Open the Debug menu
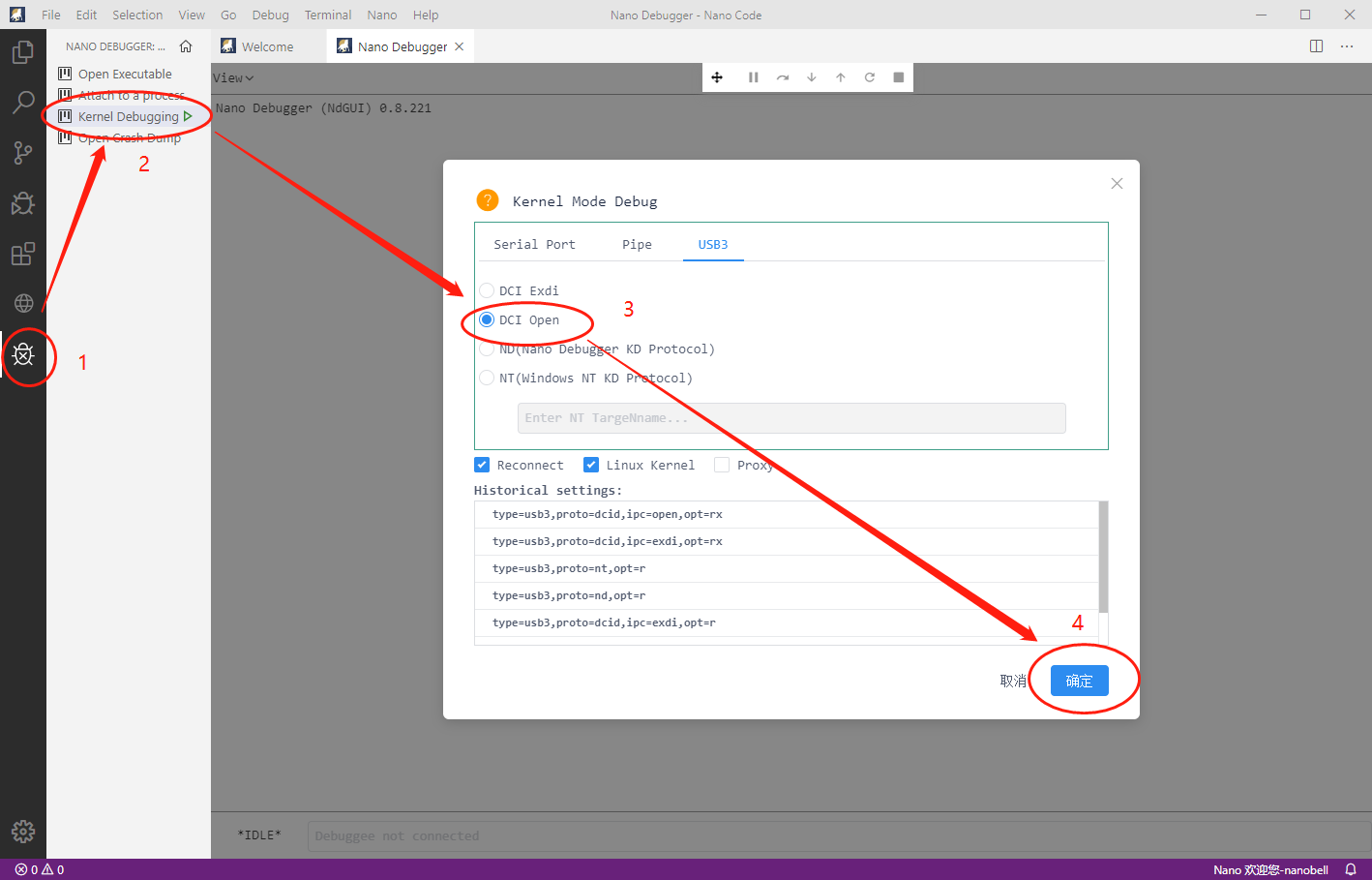 (271, 15)
